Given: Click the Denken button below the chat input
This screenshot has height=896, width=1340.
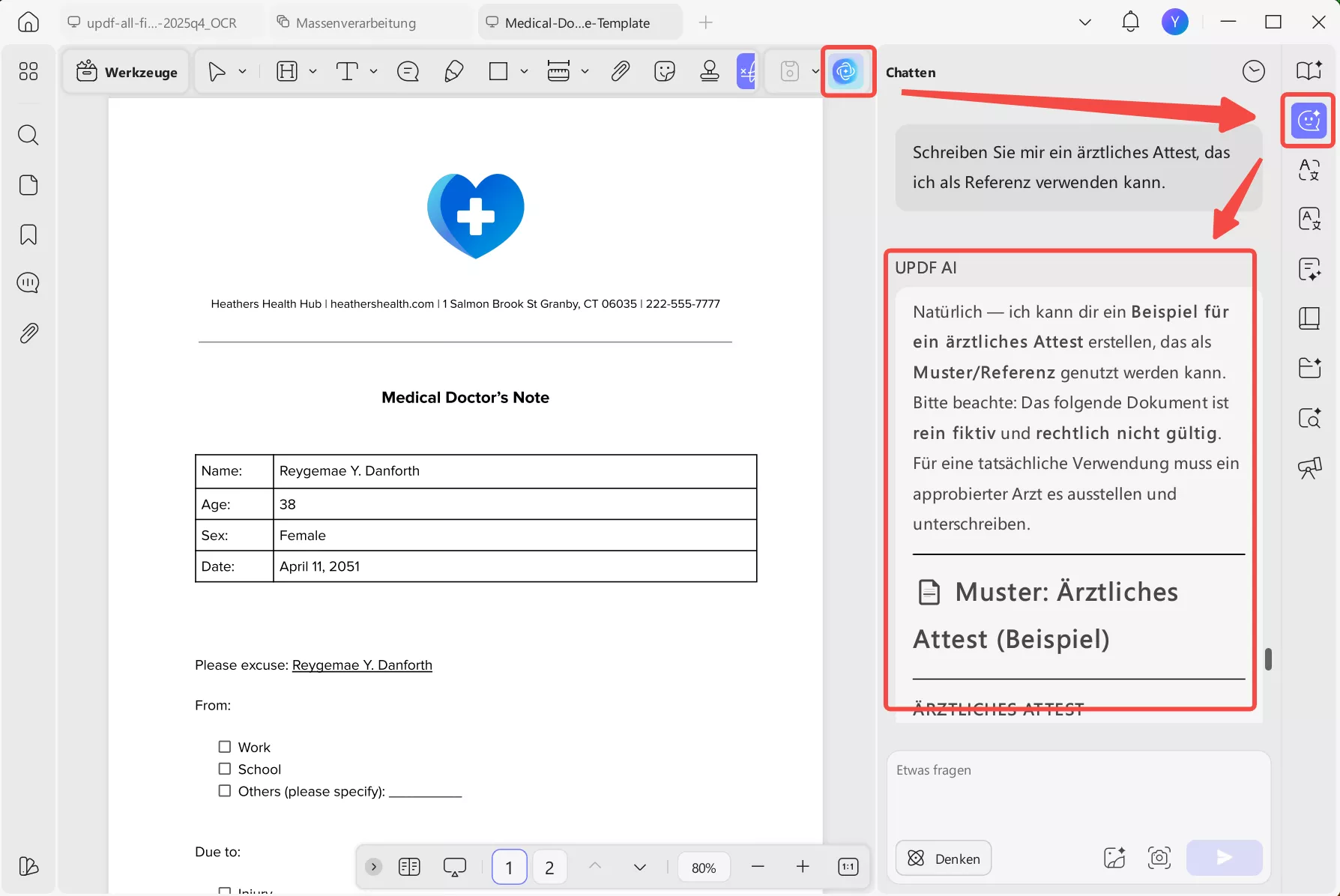Looking at the screenshot, I should [943, 859].
